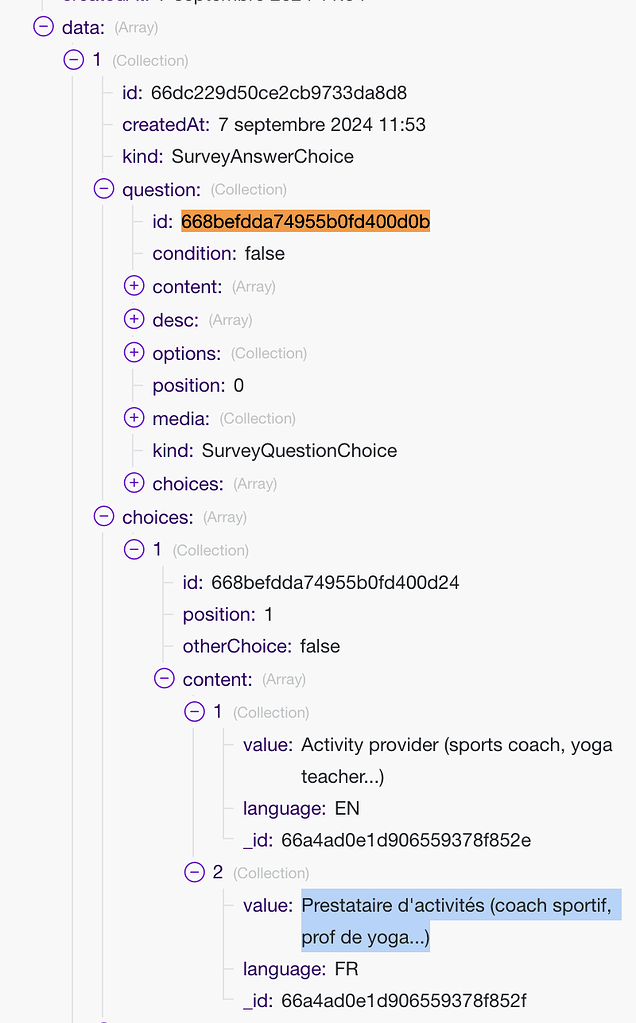Collapse collection 1 under data
The height and width of the screenshot is (1023, 636).
[x=73, y=60]
